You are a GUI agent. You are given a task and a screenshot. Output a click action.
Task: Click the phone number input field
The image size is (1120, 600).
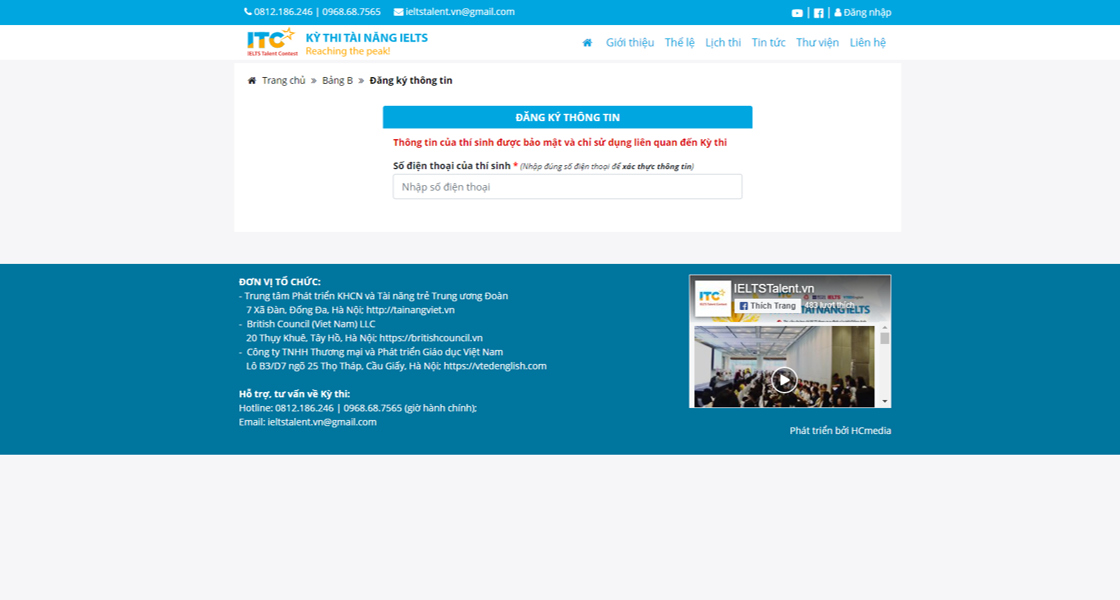coord(567,187)
